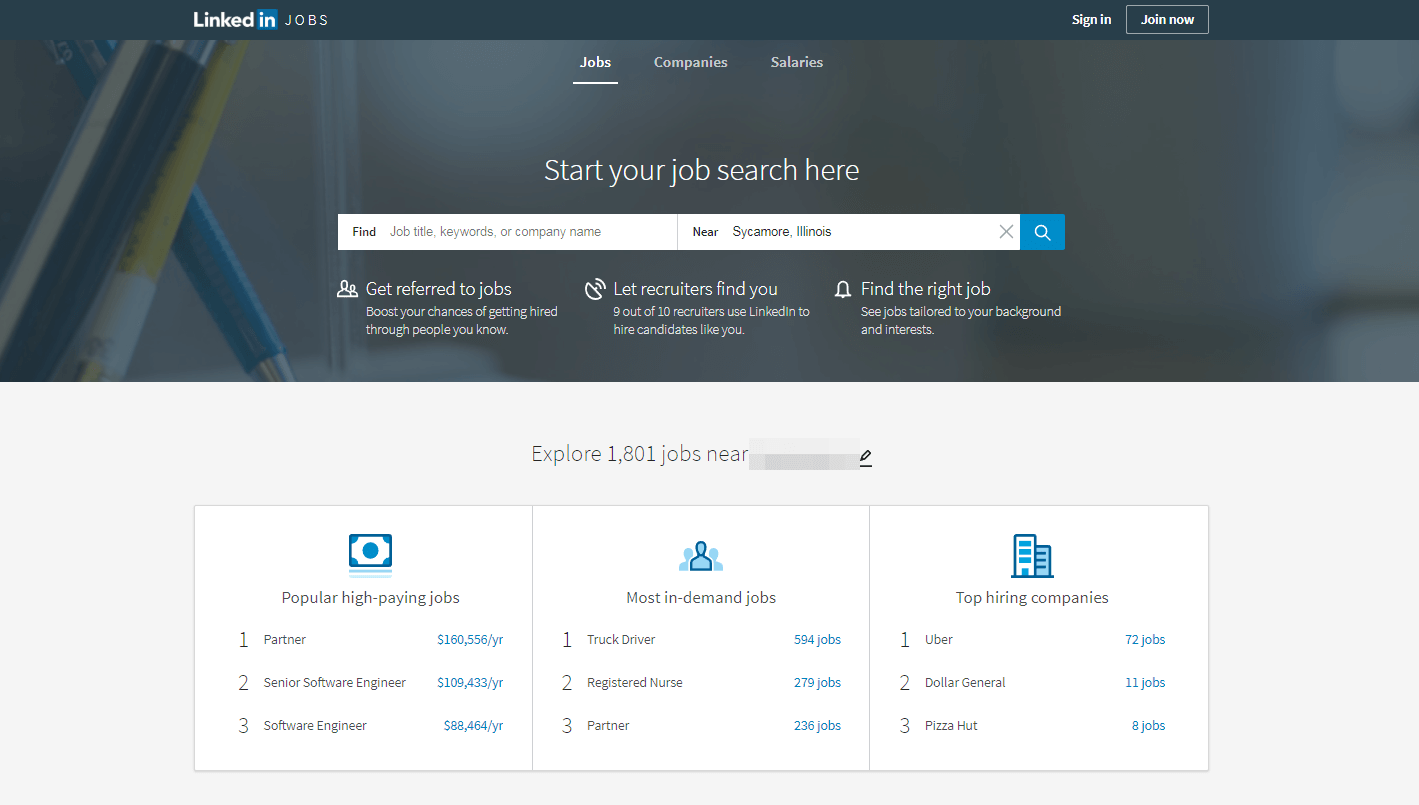Open Uber's 72 jobs link
The image size is (1419, 805).
1144,640
